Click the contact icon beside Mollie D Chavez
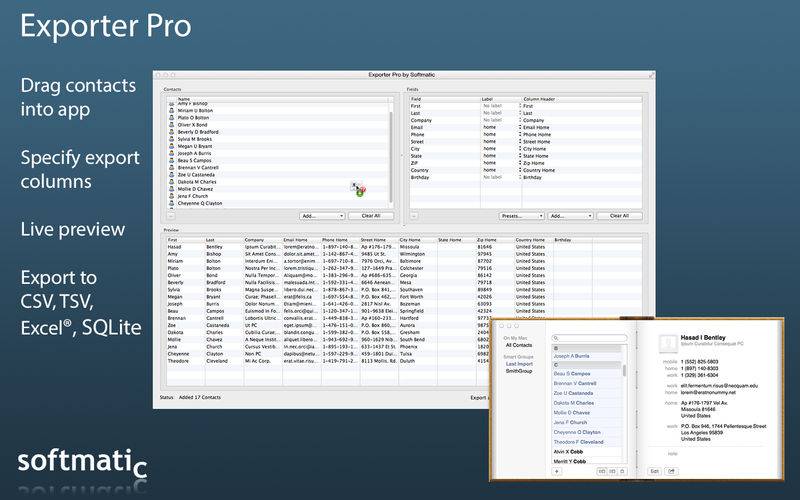 [x=171, y=189]
